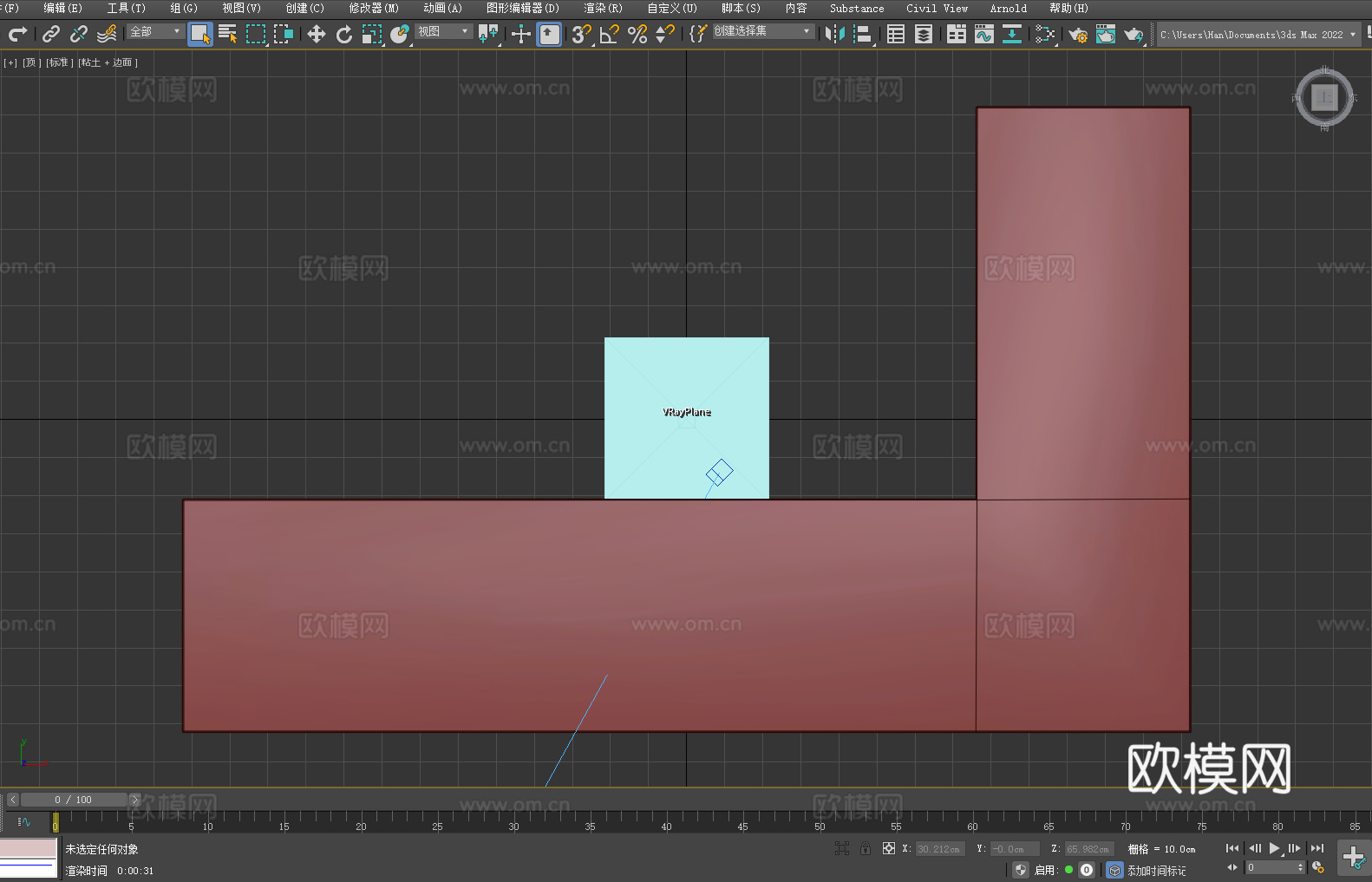Image resolution: width=1372 pixels, height=882 pixels.
Task: Open the reference coordinate 视图 dropdown
Action: [443, 31]
